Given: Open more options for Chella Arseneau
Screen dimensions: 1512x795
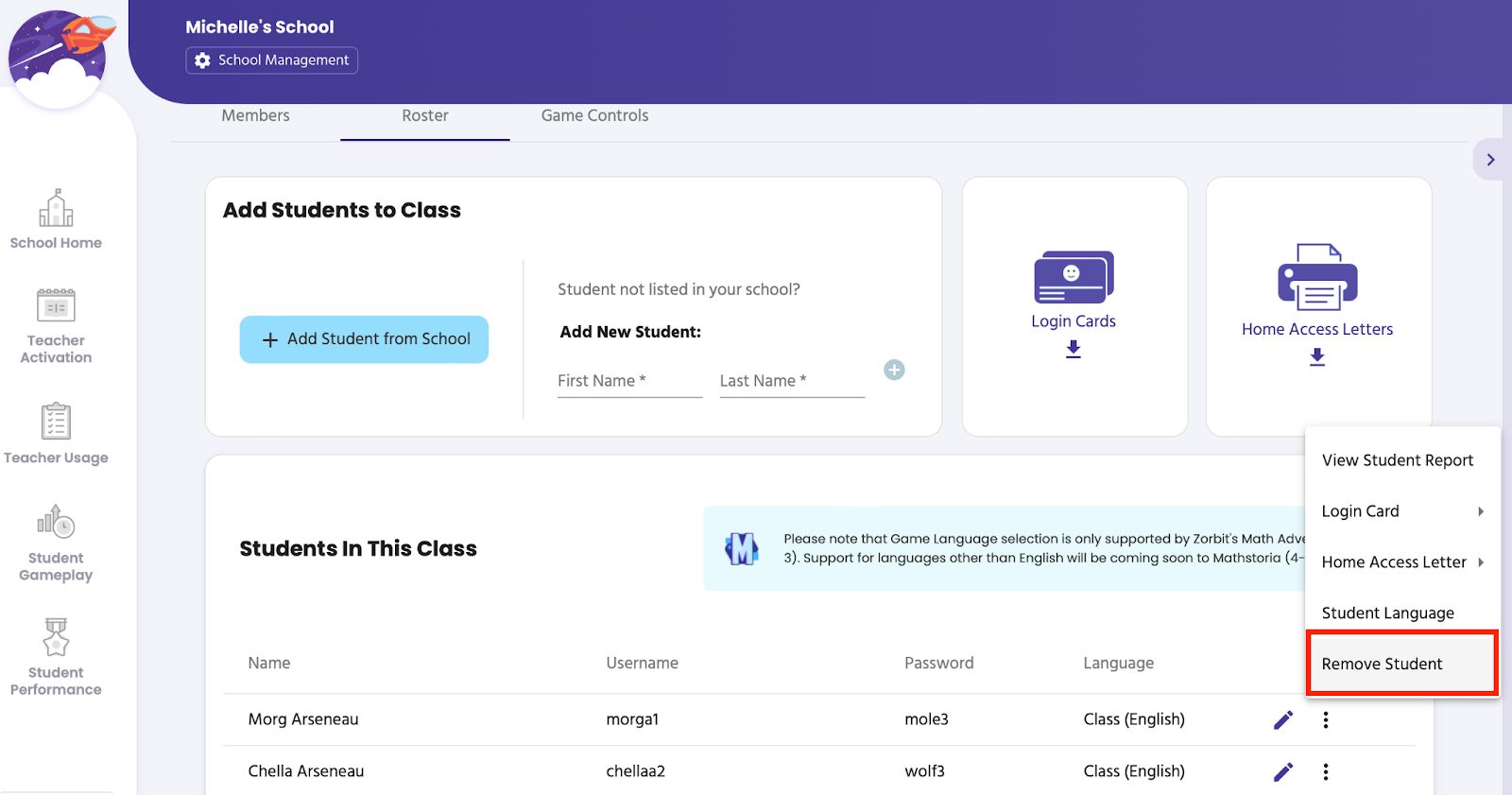Looking at the screenshot, I should [1326, 772].
